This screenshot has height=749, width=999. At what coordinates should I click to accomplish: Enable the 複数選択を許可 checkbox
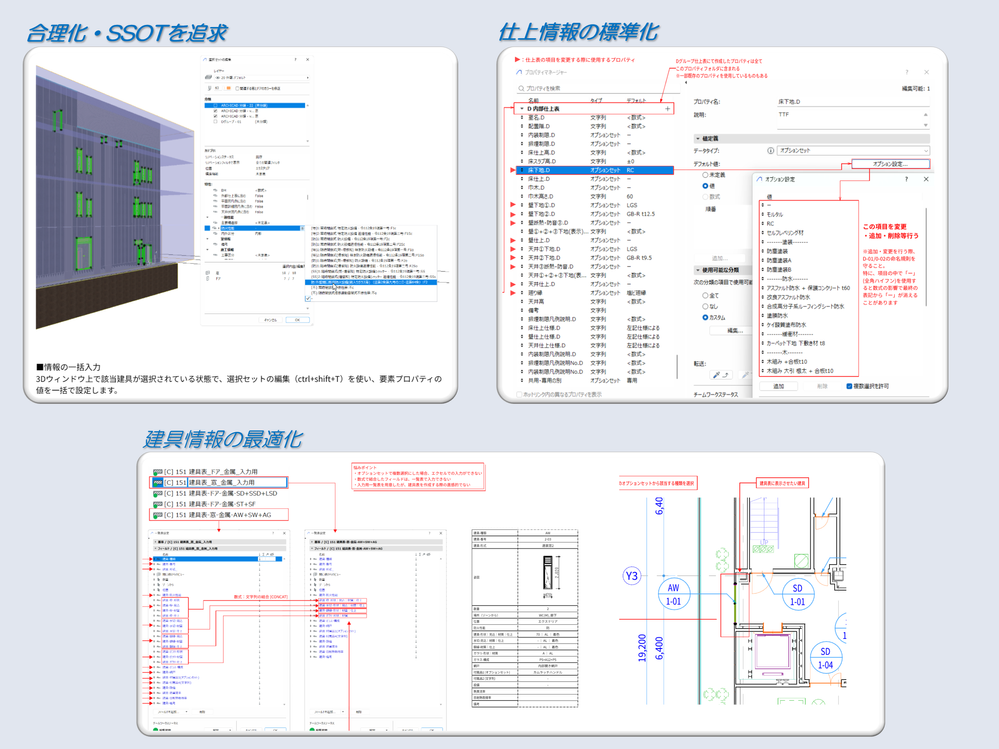click(848, 386)
